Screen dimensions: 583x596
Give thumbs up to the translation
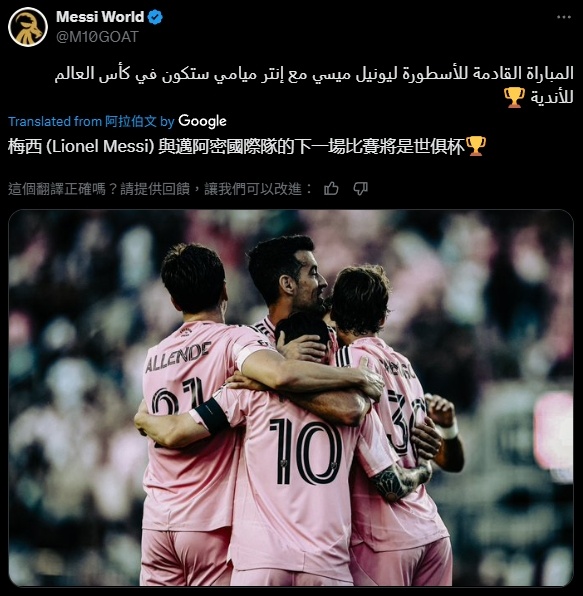(331, 189)
